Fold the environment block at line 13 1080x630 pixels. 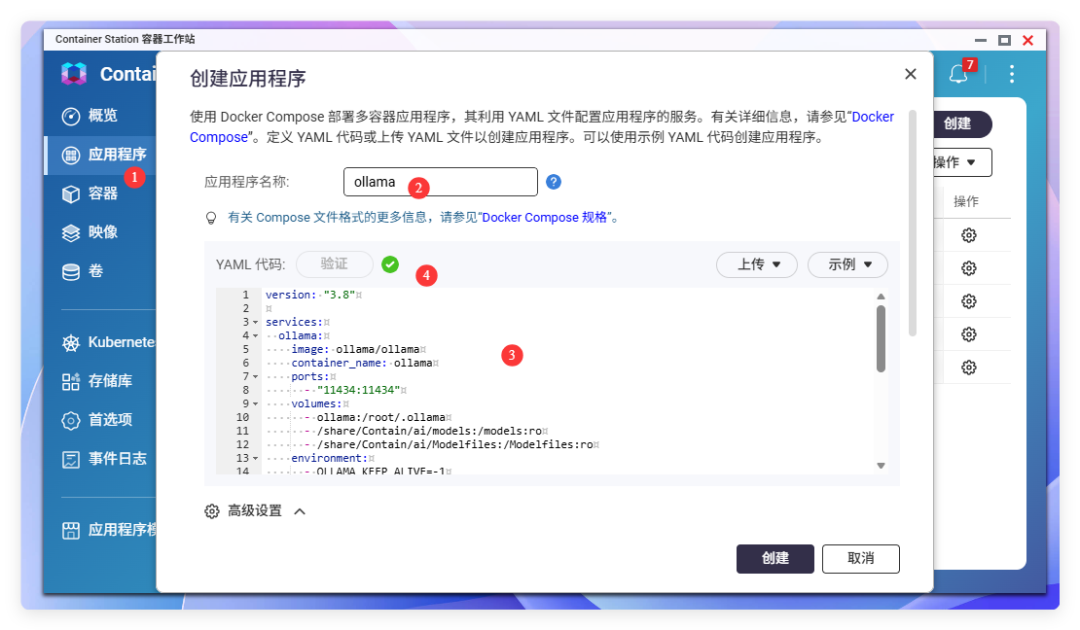click(x=256, y=459)
